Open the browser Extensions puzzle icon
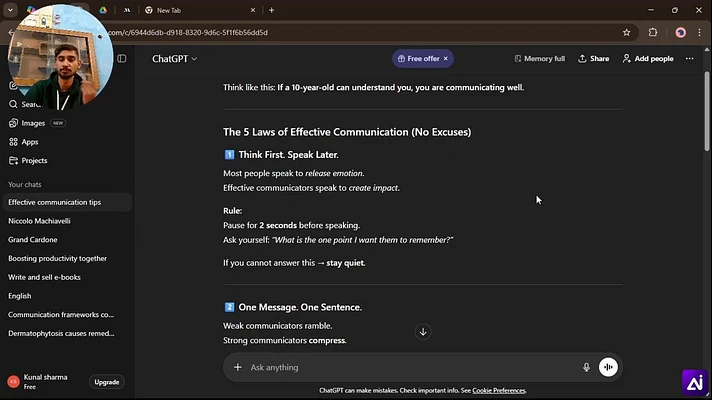This screenshot has height=400, width=712. pyautogui.click(x=653, y=32)
